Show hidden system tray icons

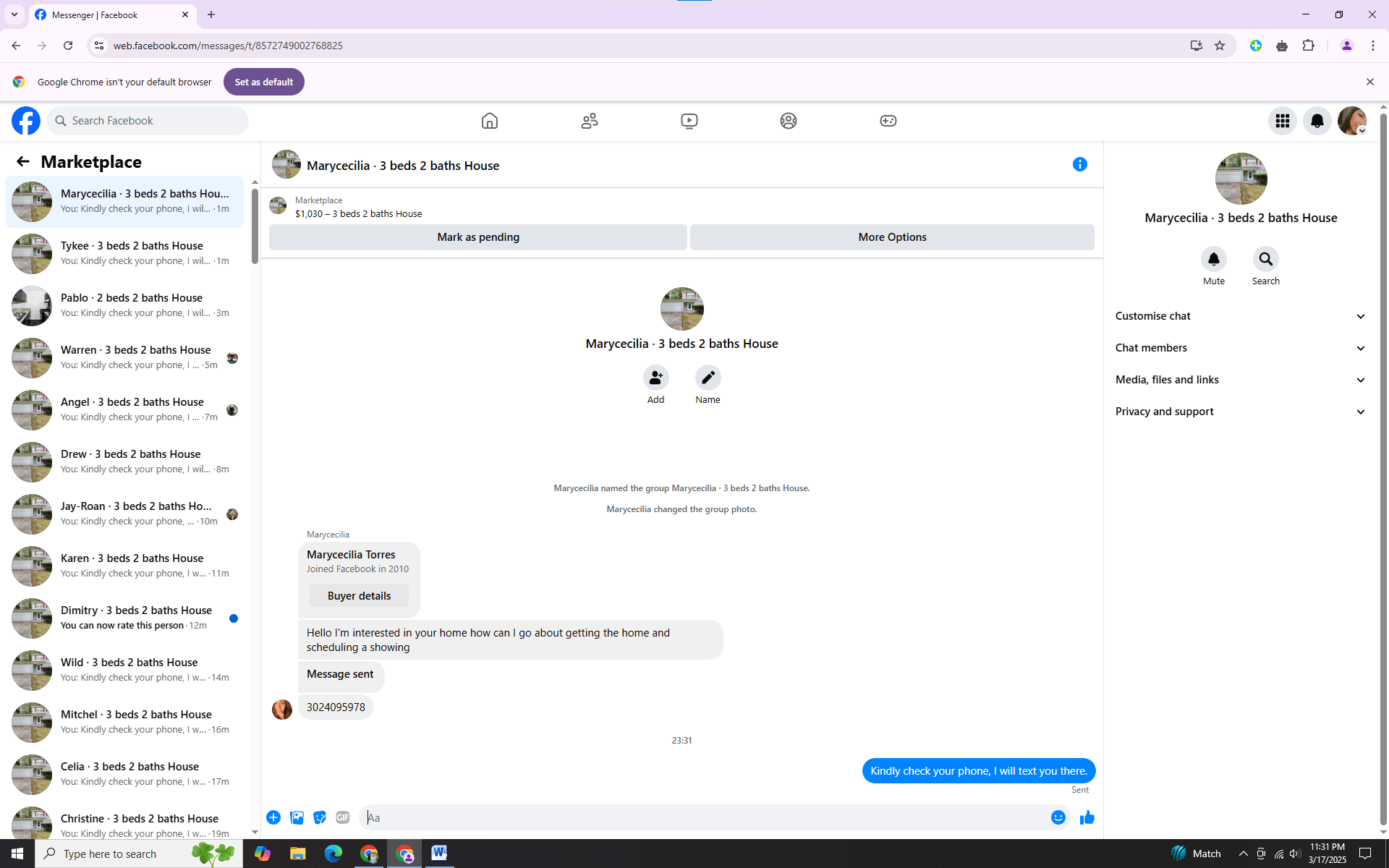(1244, 854)
